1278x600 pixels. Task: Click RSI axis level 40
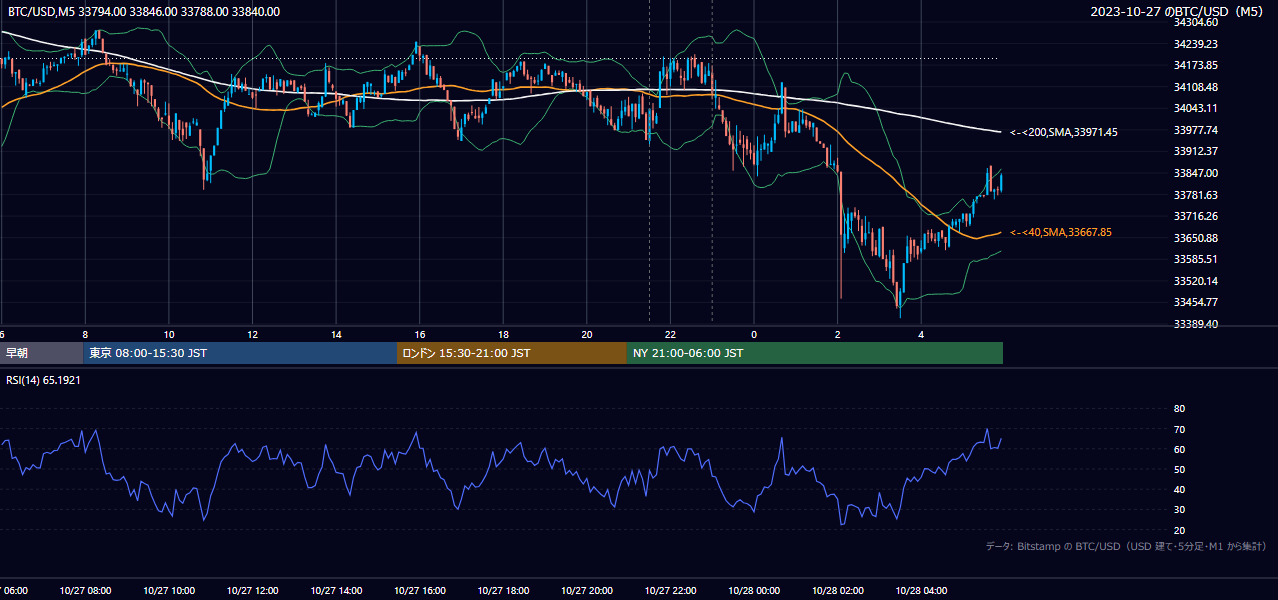[x=1179, y=490]
